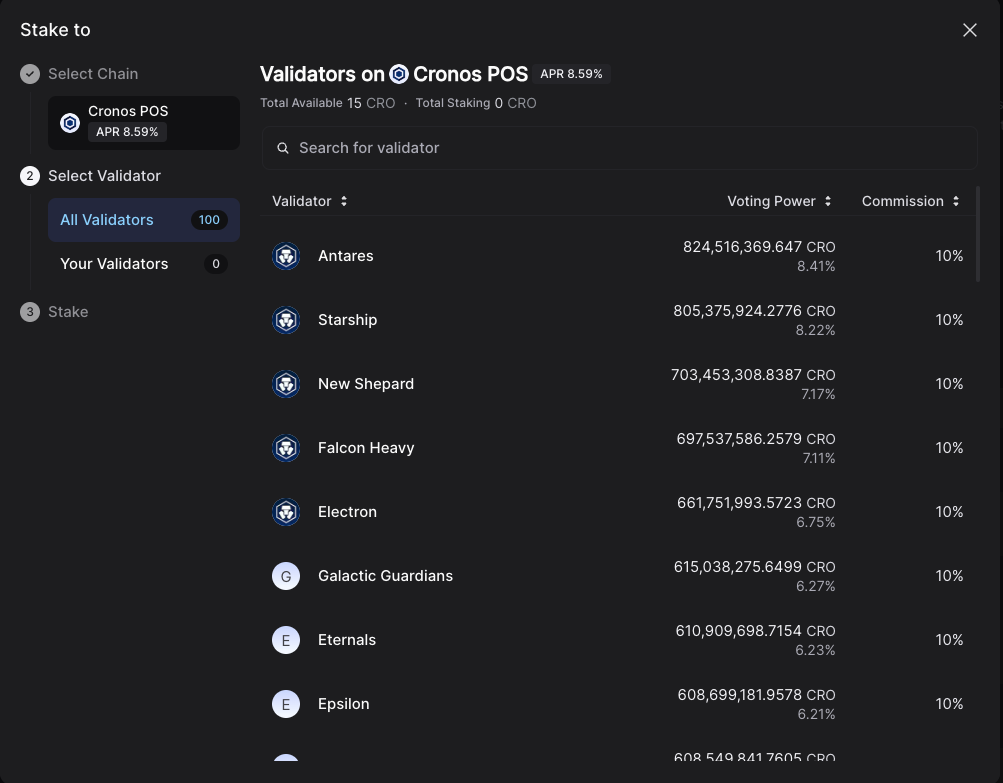Click the Falcon Heavy validator icon
Image resolution: width=1003 pixels, height=783 pixels.
pos(286,448)
